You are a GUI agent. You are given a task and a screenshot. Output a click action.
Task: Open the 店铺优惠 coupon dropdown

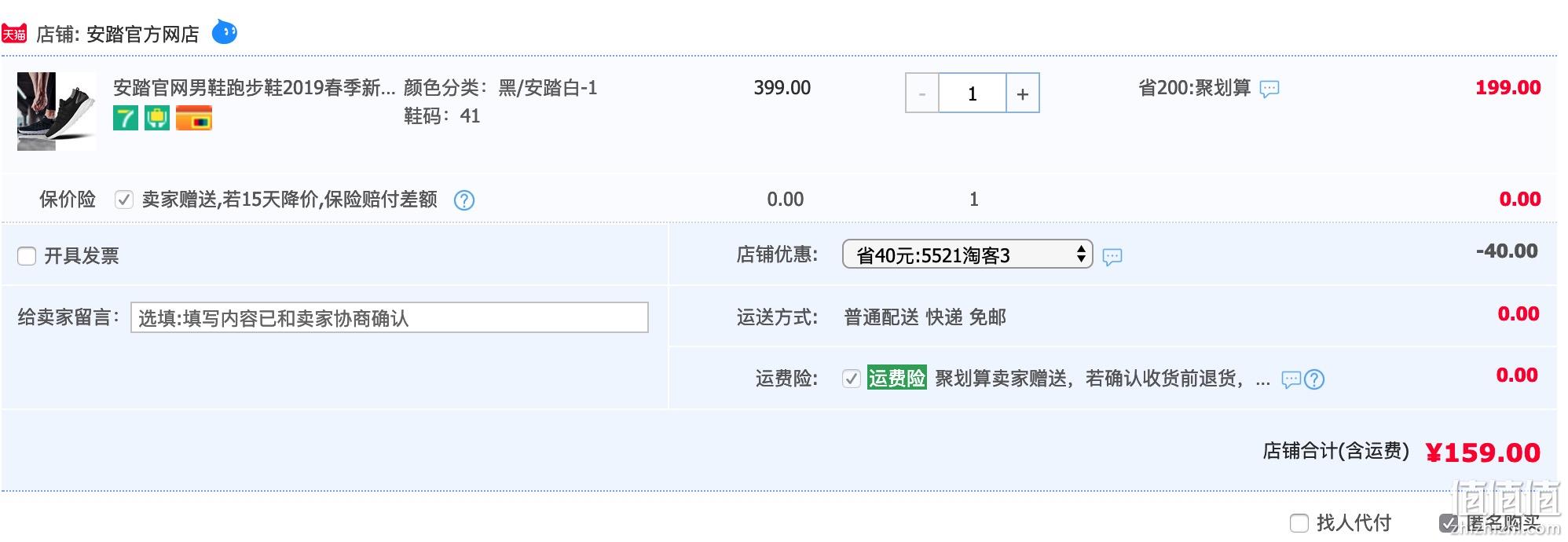[968, 255]
